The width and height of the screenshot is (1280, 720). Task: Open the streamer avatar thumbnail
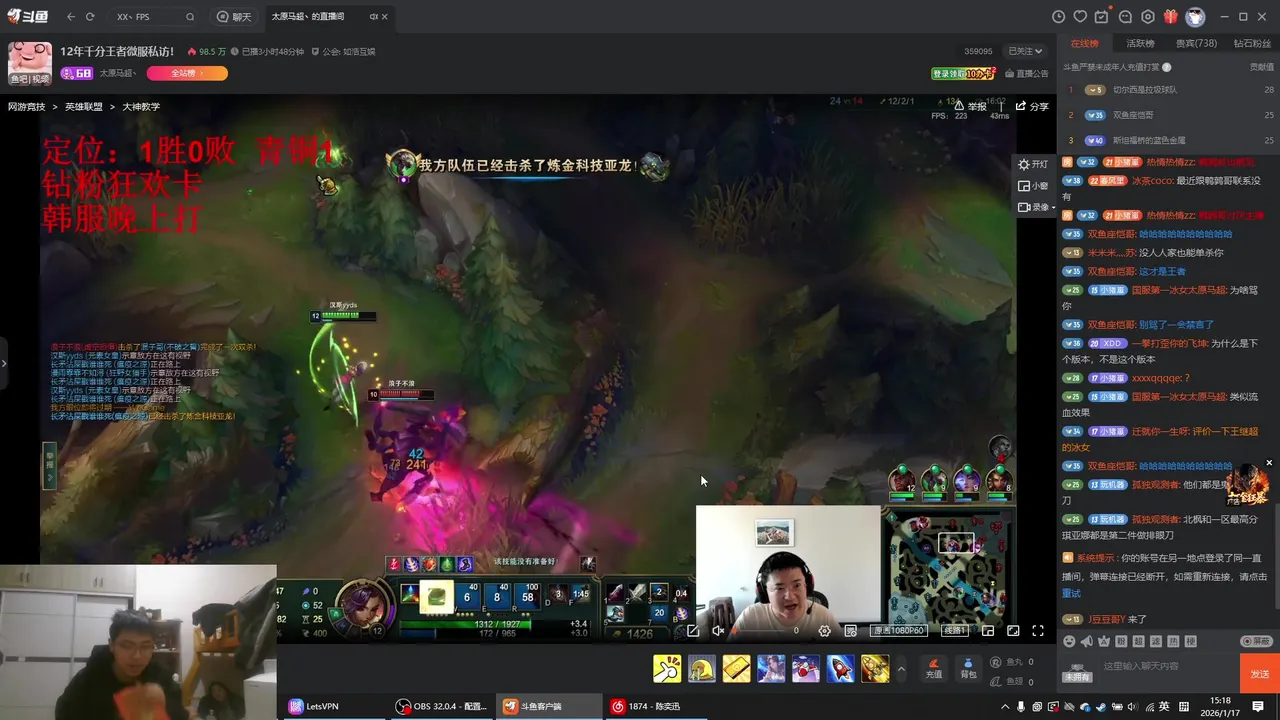pos(30,63)
